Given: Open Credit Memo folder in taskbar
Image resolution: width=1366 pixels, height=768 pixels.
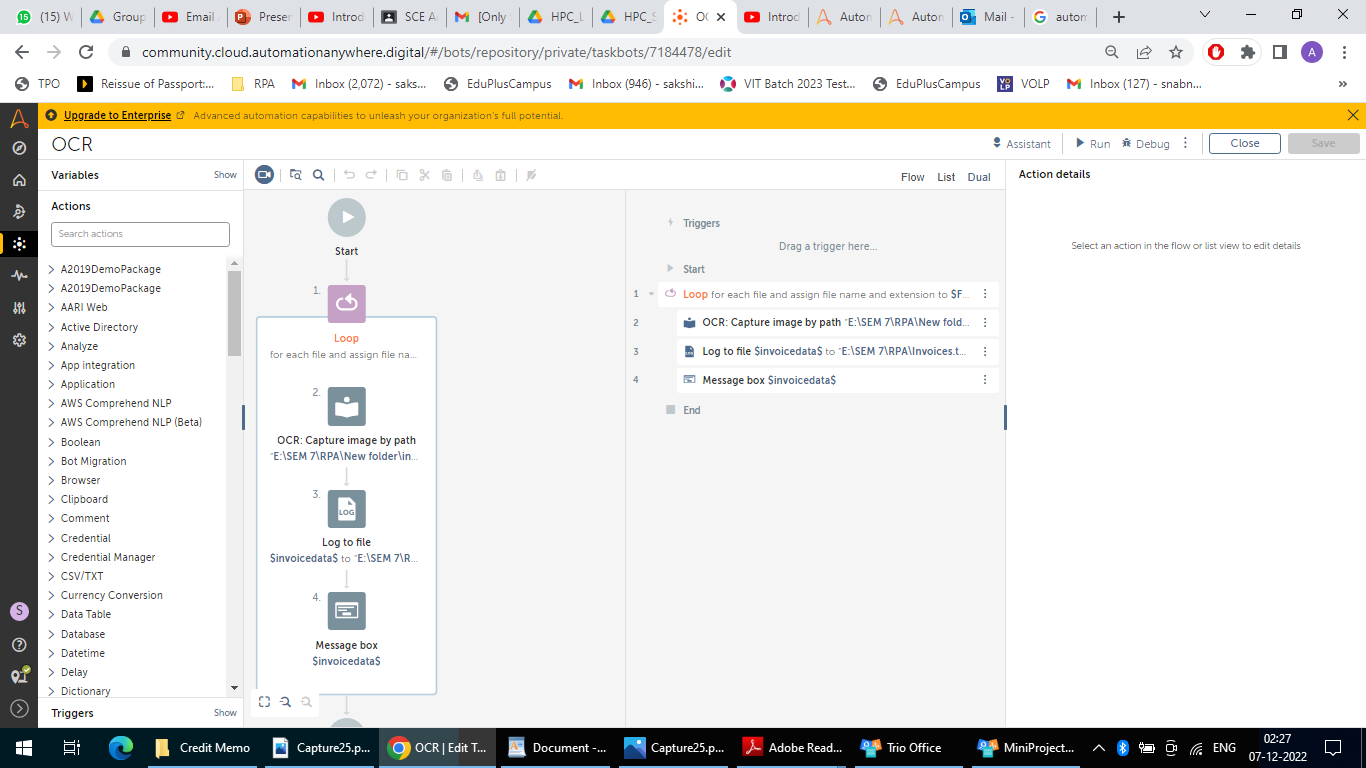Looking at the screenshot, I should point(203,747).
